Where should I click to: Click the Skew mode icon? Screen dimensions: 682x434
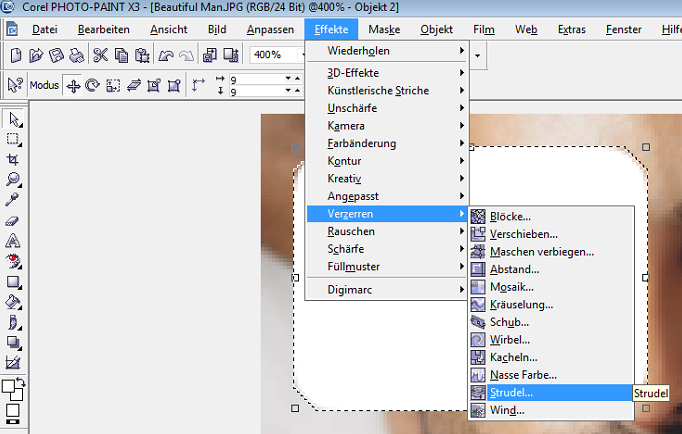[x=134, y=85]
